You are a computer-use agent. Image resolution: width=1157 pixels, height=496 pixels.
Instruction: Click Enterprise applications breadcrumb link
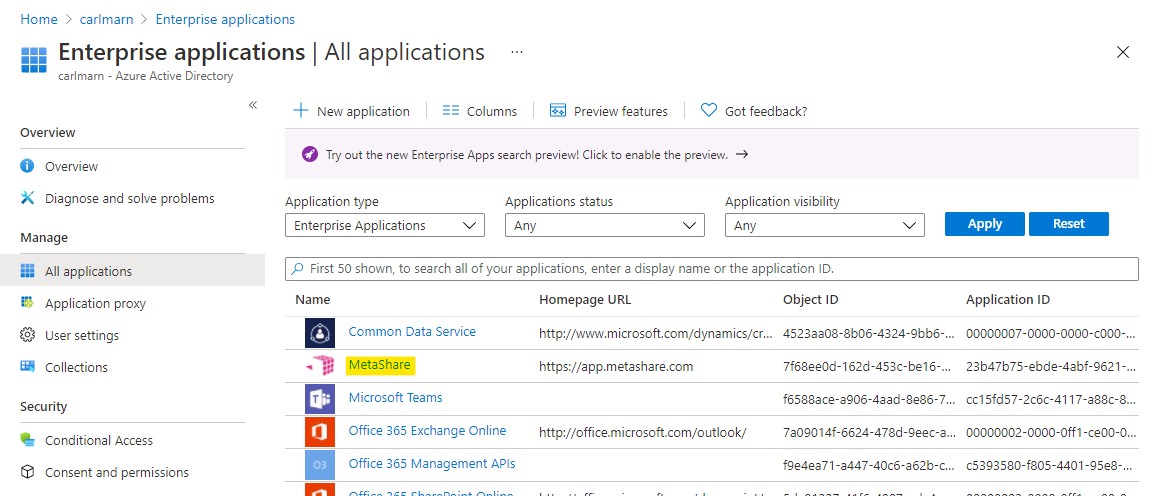coord(224,19)
